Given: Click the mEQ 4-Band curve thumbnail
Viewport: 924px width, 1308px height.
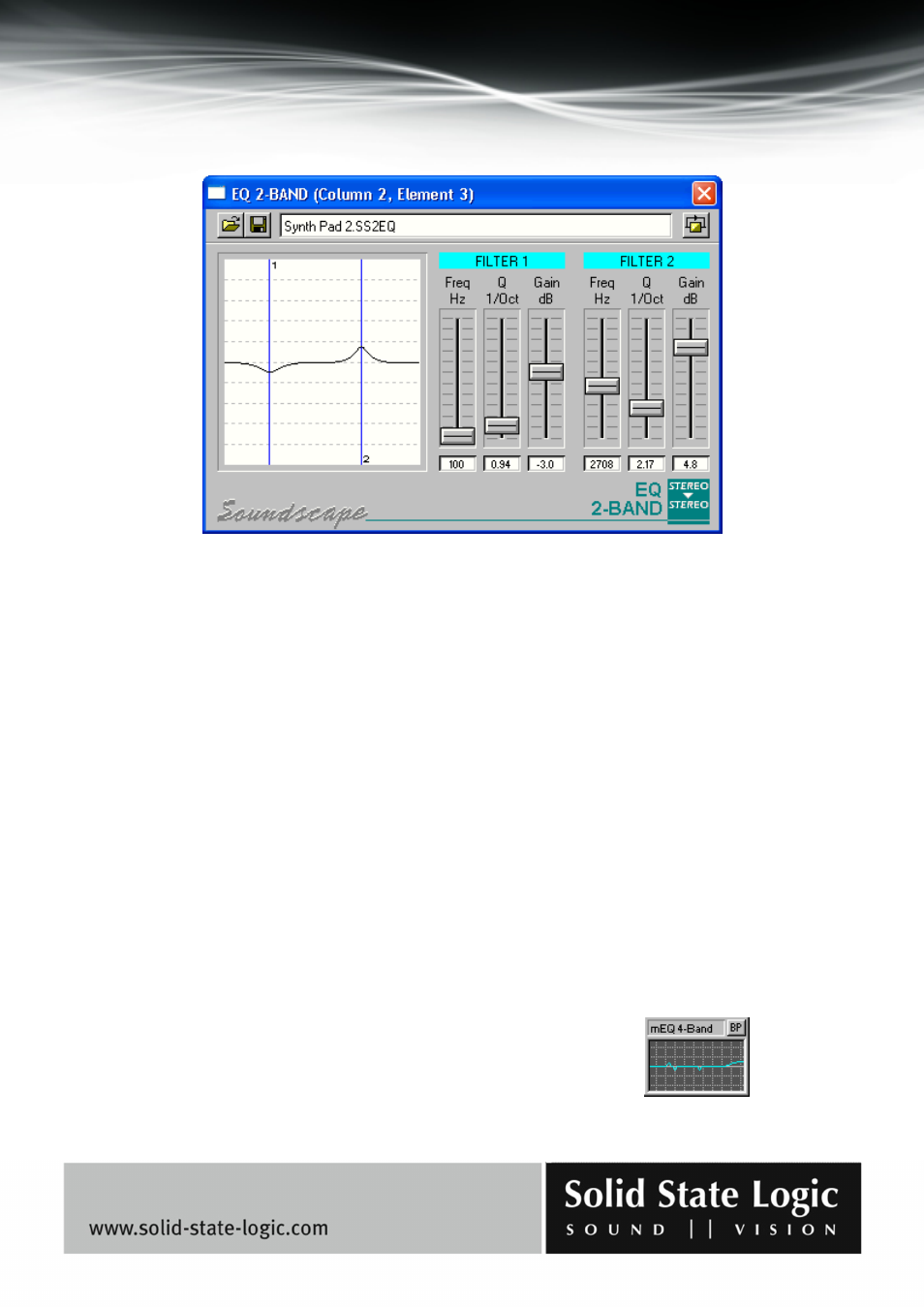Looking at the screenshot, I should coord(696,1066).
